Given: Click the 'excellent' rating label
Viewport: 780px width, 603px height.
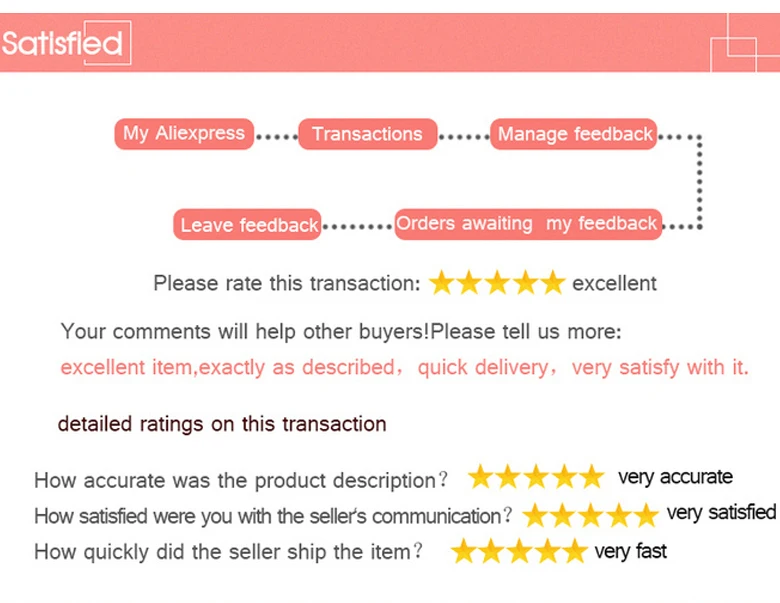Looking at the screenshot, I should point(614,283).
